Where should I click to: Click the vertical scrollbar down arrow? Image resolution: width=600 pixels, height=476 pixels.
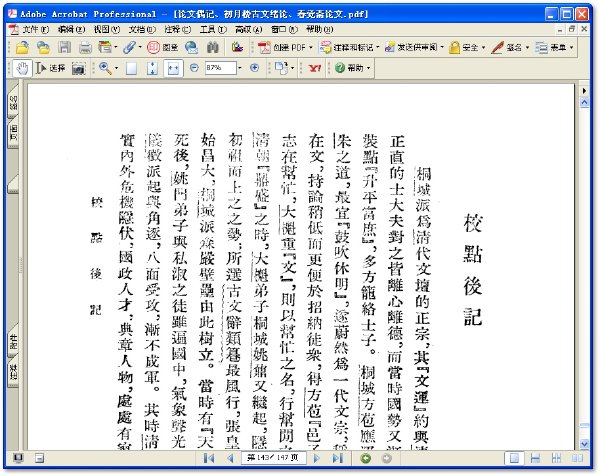click(x=584, y=444)
